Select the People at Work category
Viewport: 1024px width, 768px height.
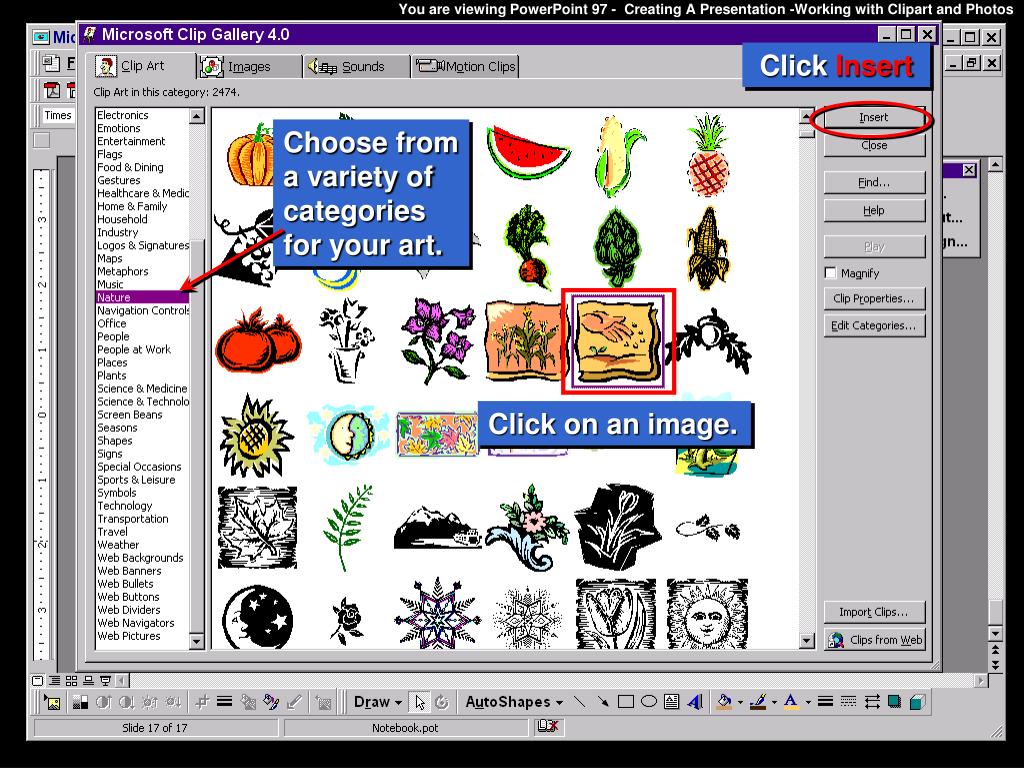[142, 349]
